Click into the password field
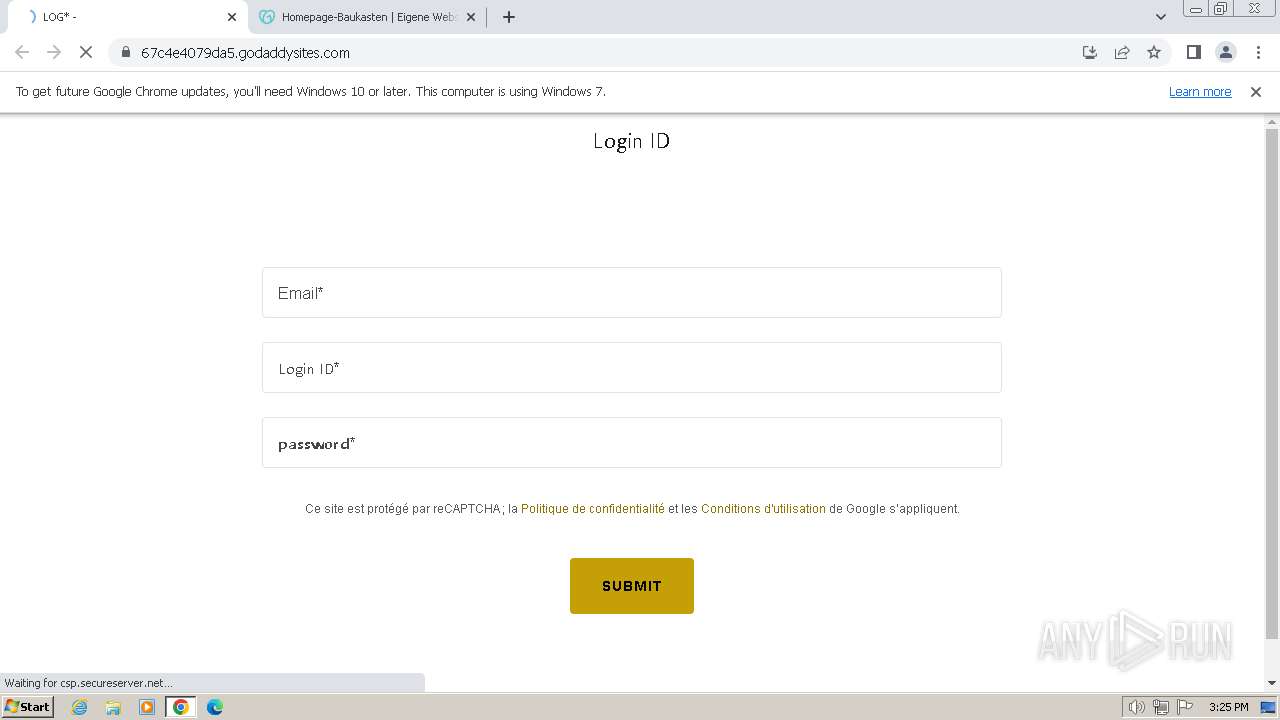Screen dimensions: 1280x720 pos(632,443)
